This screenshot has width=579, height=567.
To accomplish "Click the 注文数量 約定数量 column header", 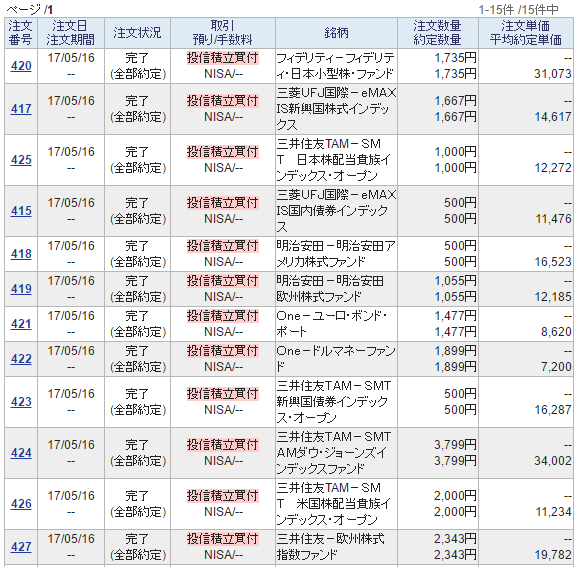I will pyautogui.click(x=438, y=33).
